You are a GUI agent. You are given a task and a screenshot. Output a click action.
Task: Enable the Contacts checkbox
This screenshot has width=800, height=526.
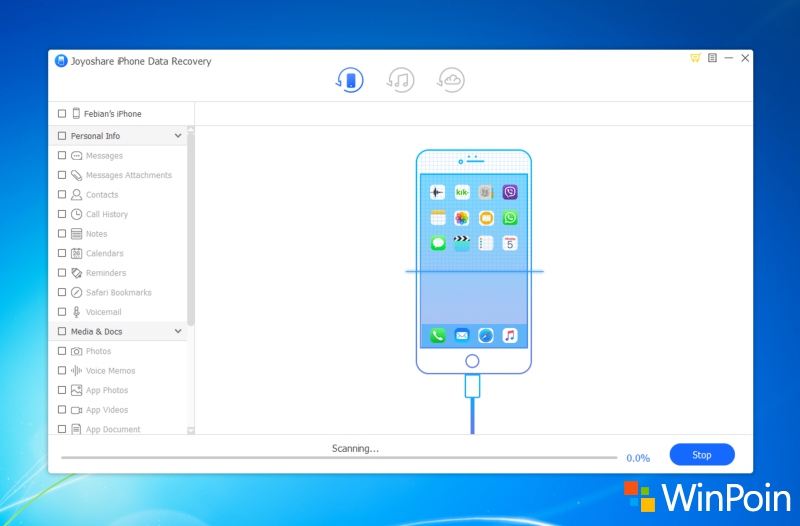(x=62, y=195)
